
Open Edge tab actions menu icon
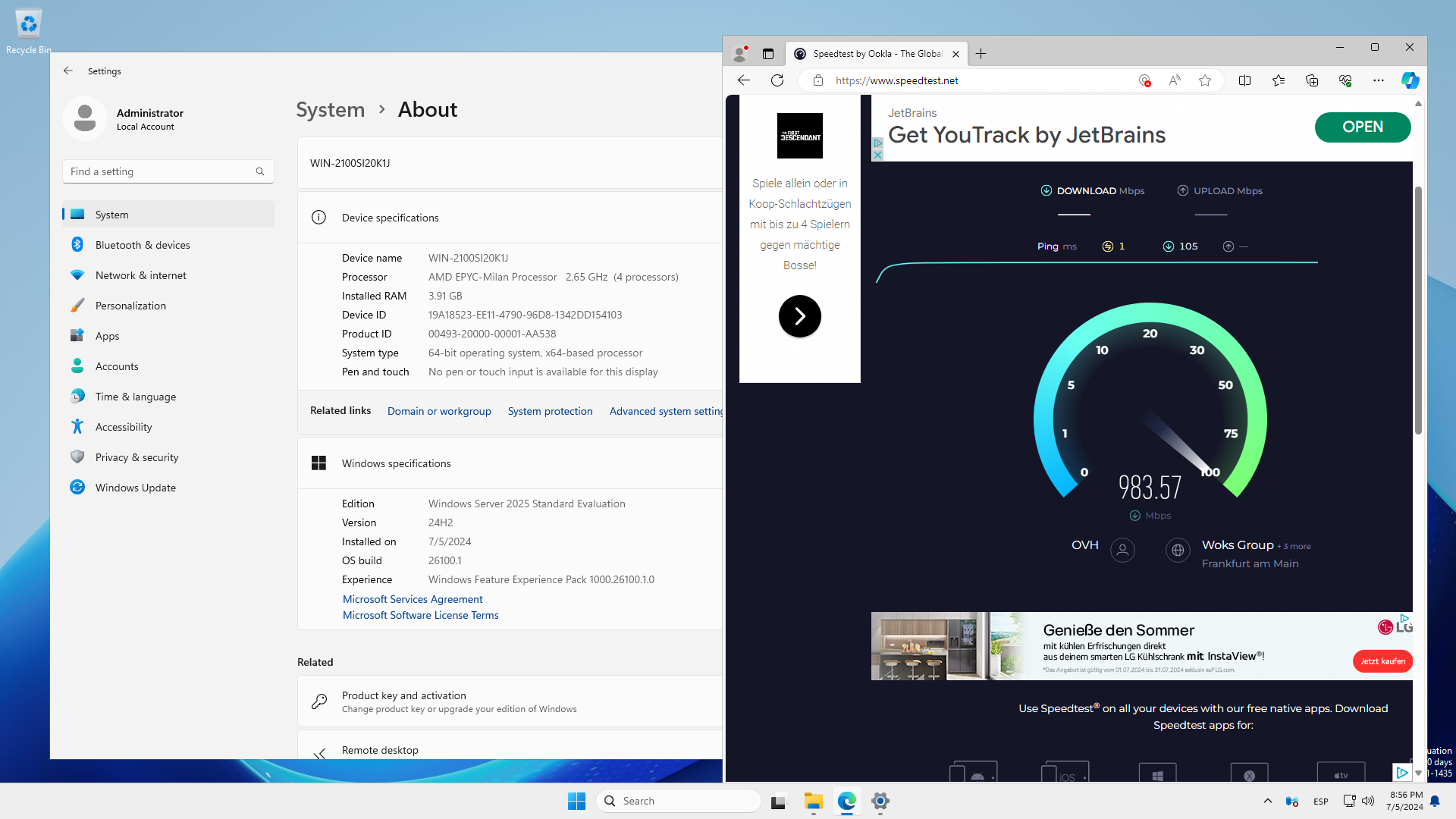768,54
